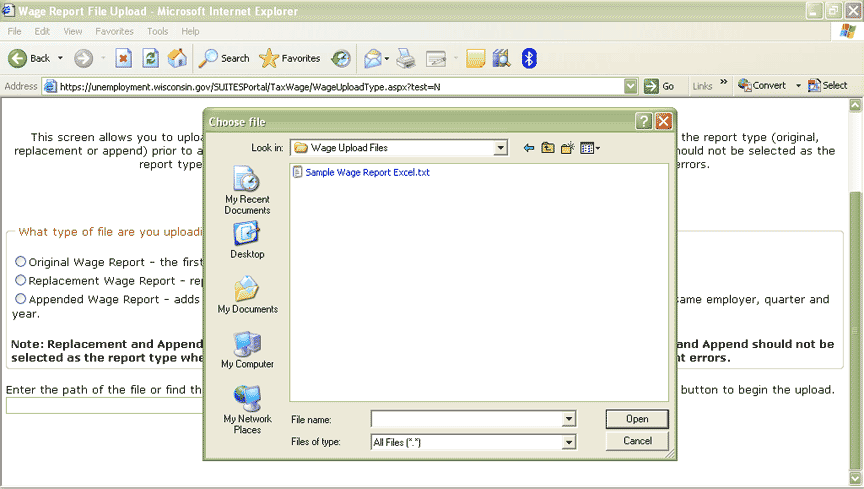
Task: Click the IE Stop loading icon
Action: (x=124, y=58)
